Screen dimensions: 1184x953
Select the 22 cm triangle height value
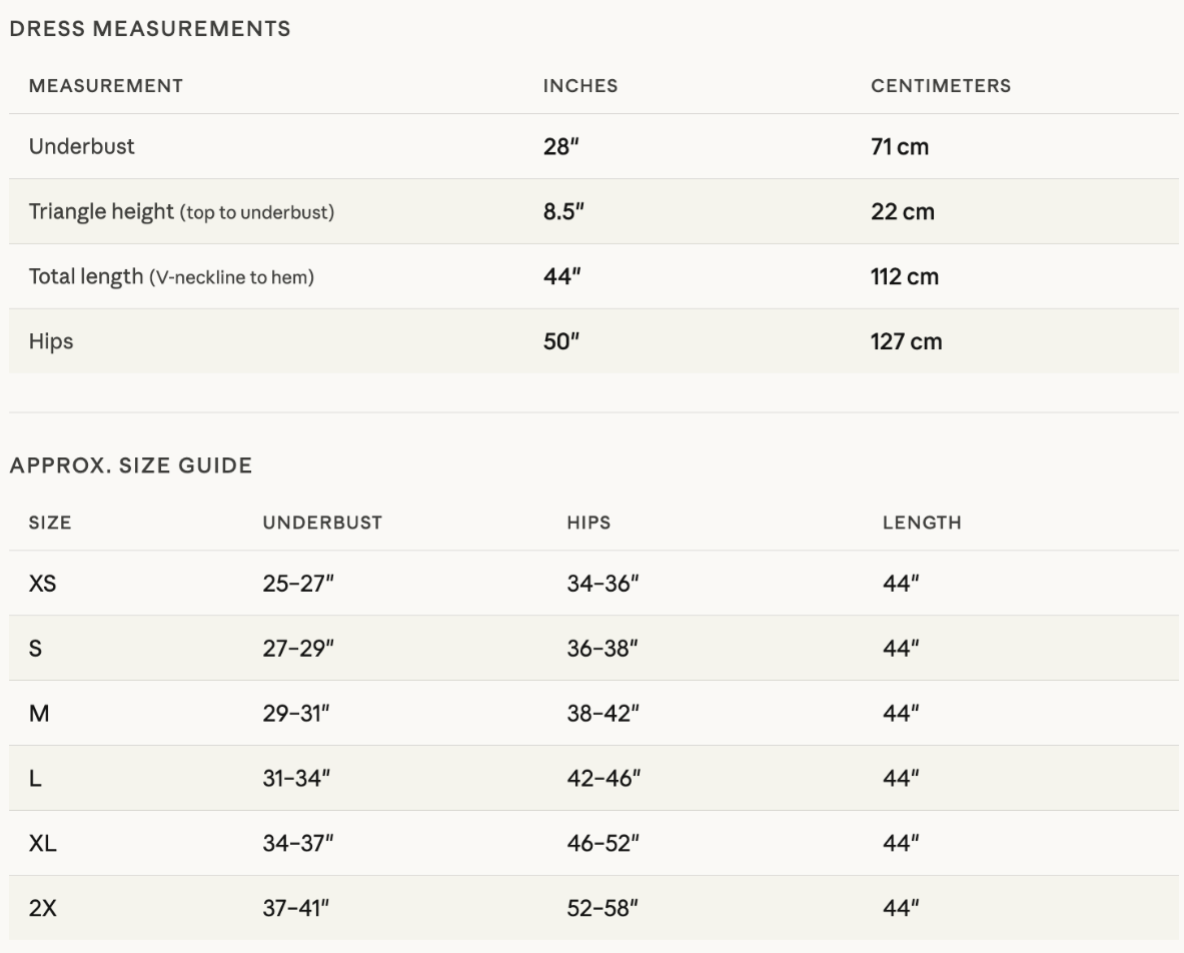coord(902,211)
